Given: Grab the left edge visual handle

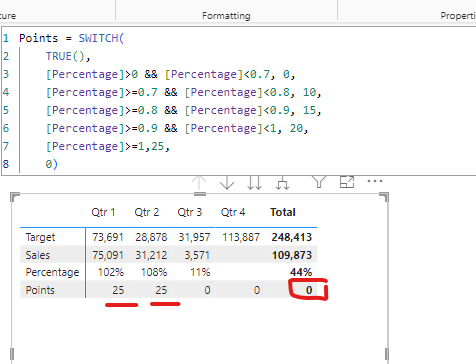Looking at the screenshot, I should [12, 353].
